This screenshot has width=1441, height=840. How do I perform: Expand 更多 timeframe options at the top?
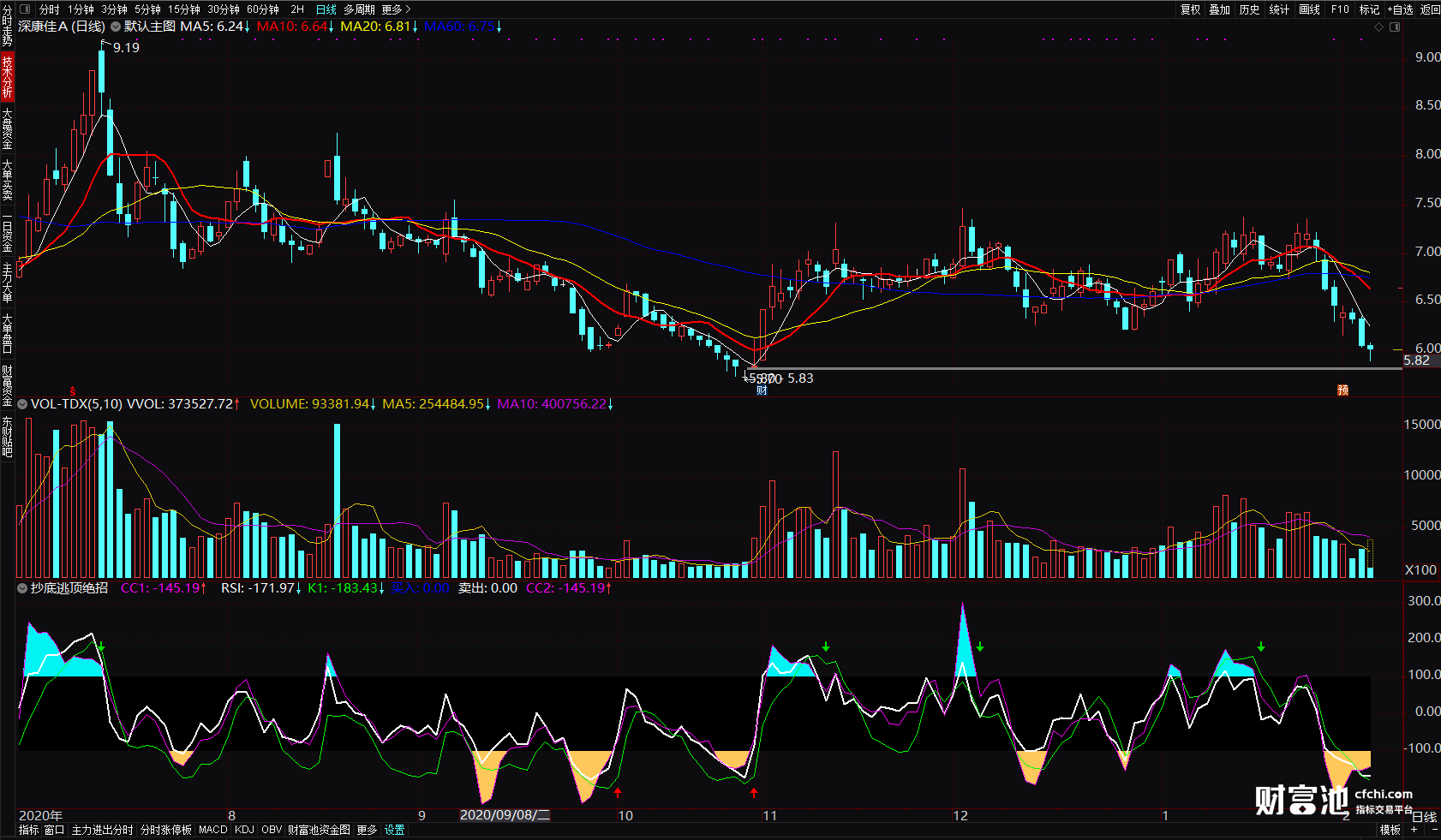(396, 9)
